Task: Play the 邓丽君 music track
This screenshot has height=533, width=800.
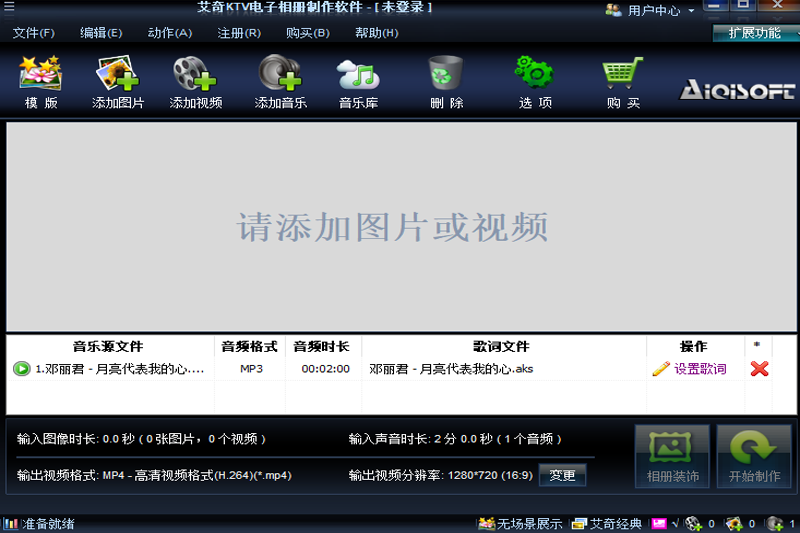Action: [21, 369]
